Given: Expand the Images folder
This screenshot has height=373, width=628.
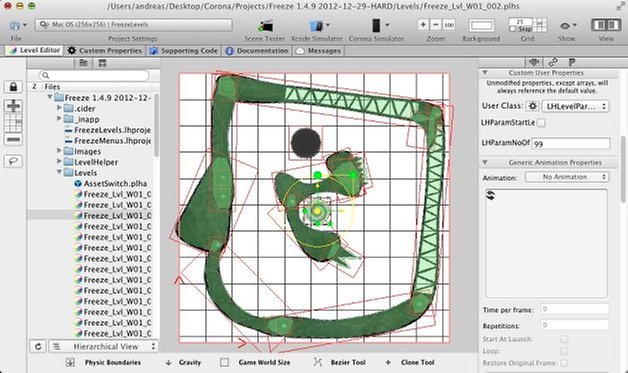Looking at the screenshot, I should (59, 151).
